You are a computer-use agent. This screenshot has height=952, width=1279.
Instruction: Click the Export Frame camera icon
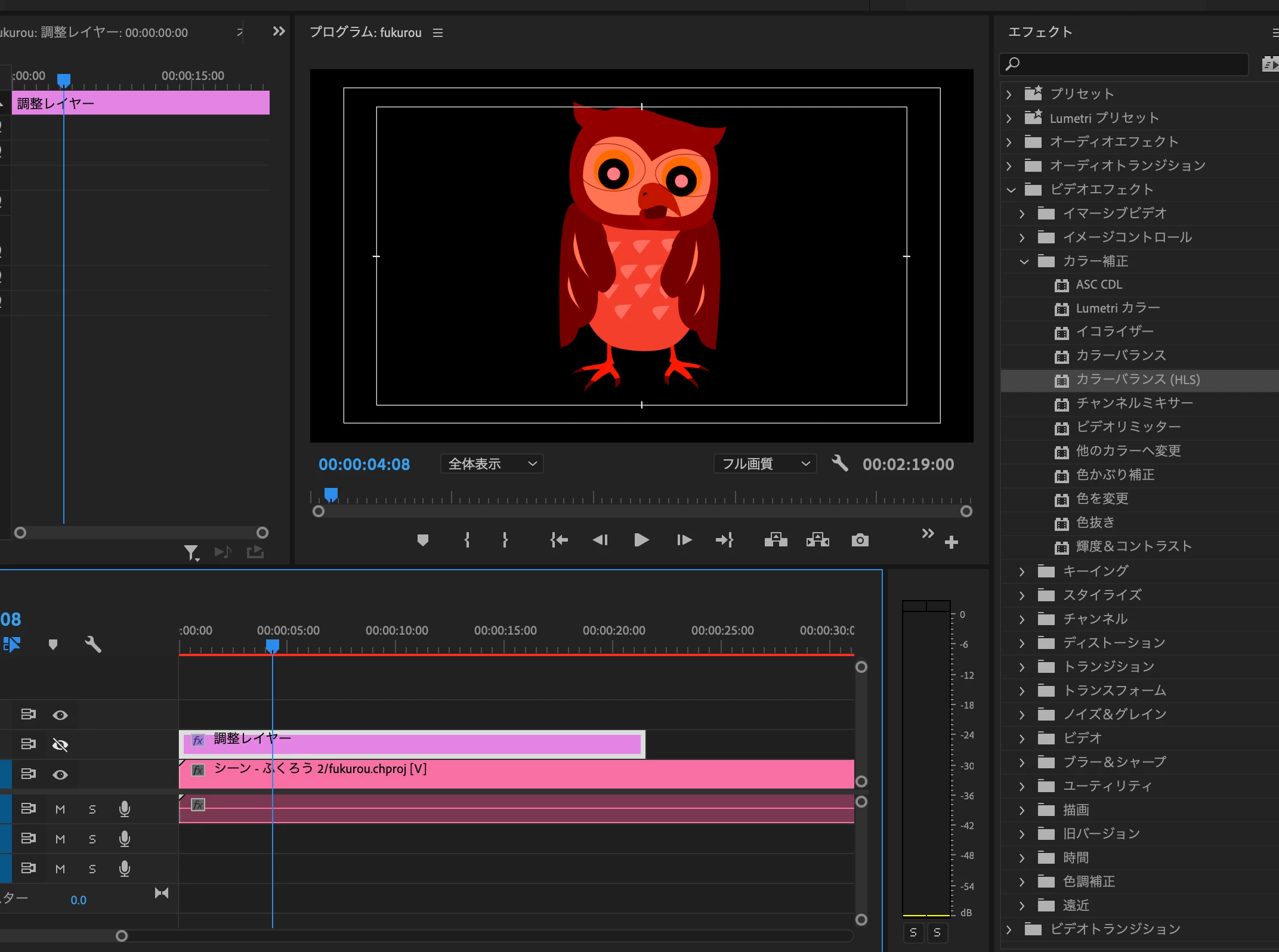point(860,540)
